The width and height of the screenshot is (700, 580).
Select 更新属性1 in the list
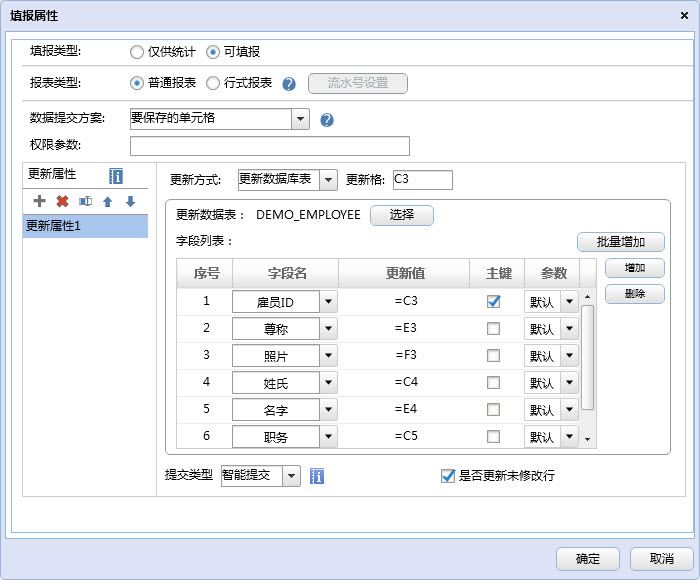click(85, 226)
